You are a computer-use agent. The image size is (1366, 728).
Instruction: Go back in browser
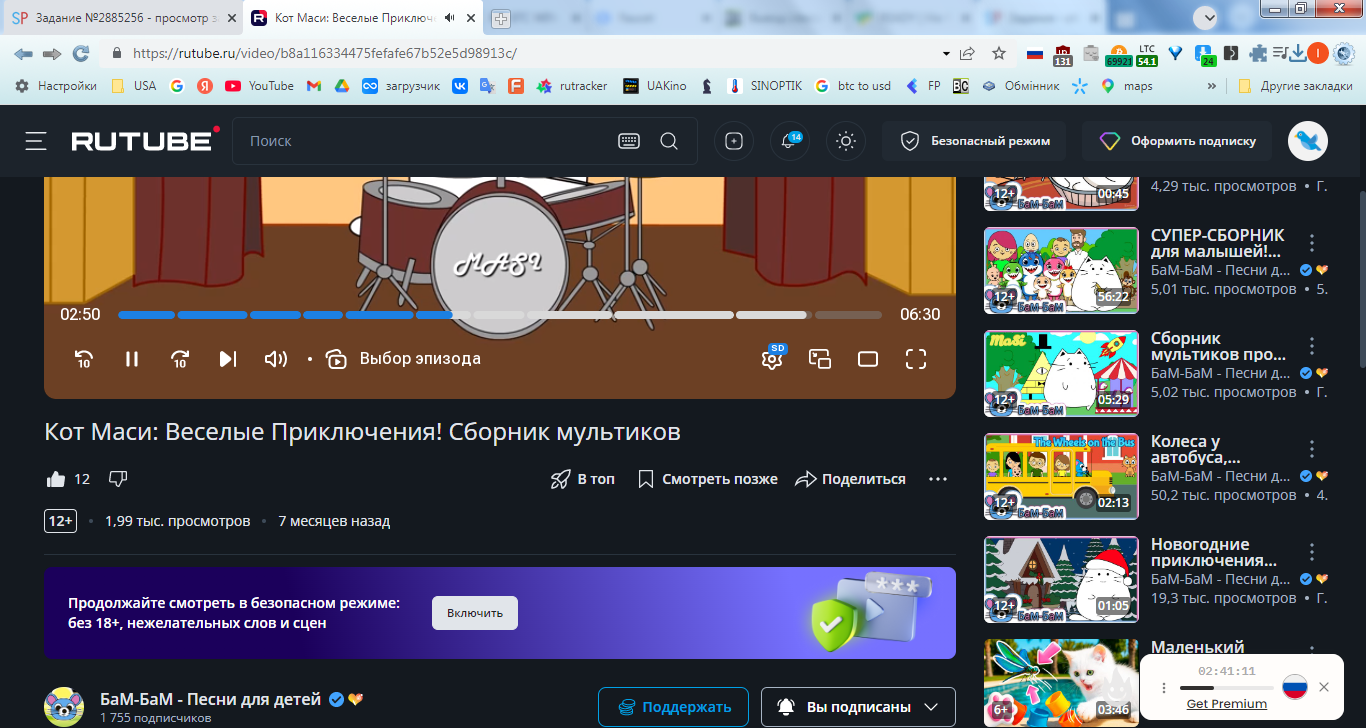click(23, 53)
